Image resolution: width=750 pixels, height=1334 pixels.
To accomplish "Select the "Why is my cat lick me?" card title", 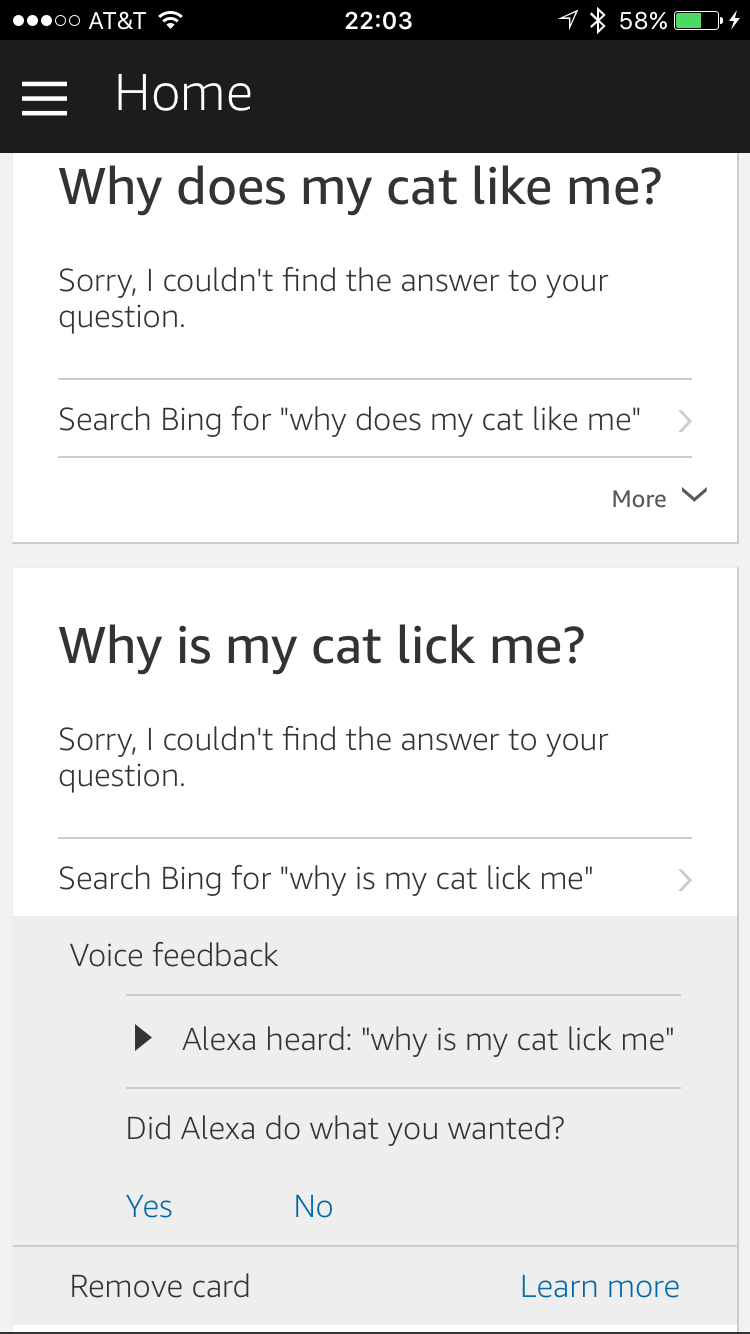I will (321, 646).
